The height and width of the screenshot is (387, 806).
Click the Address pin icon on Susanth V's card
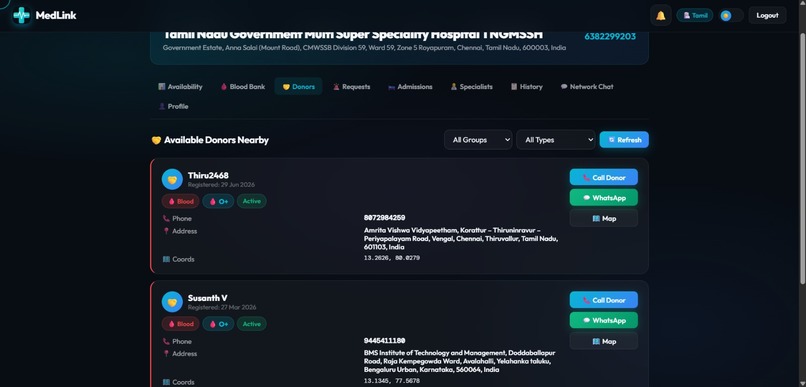point(166,354)
